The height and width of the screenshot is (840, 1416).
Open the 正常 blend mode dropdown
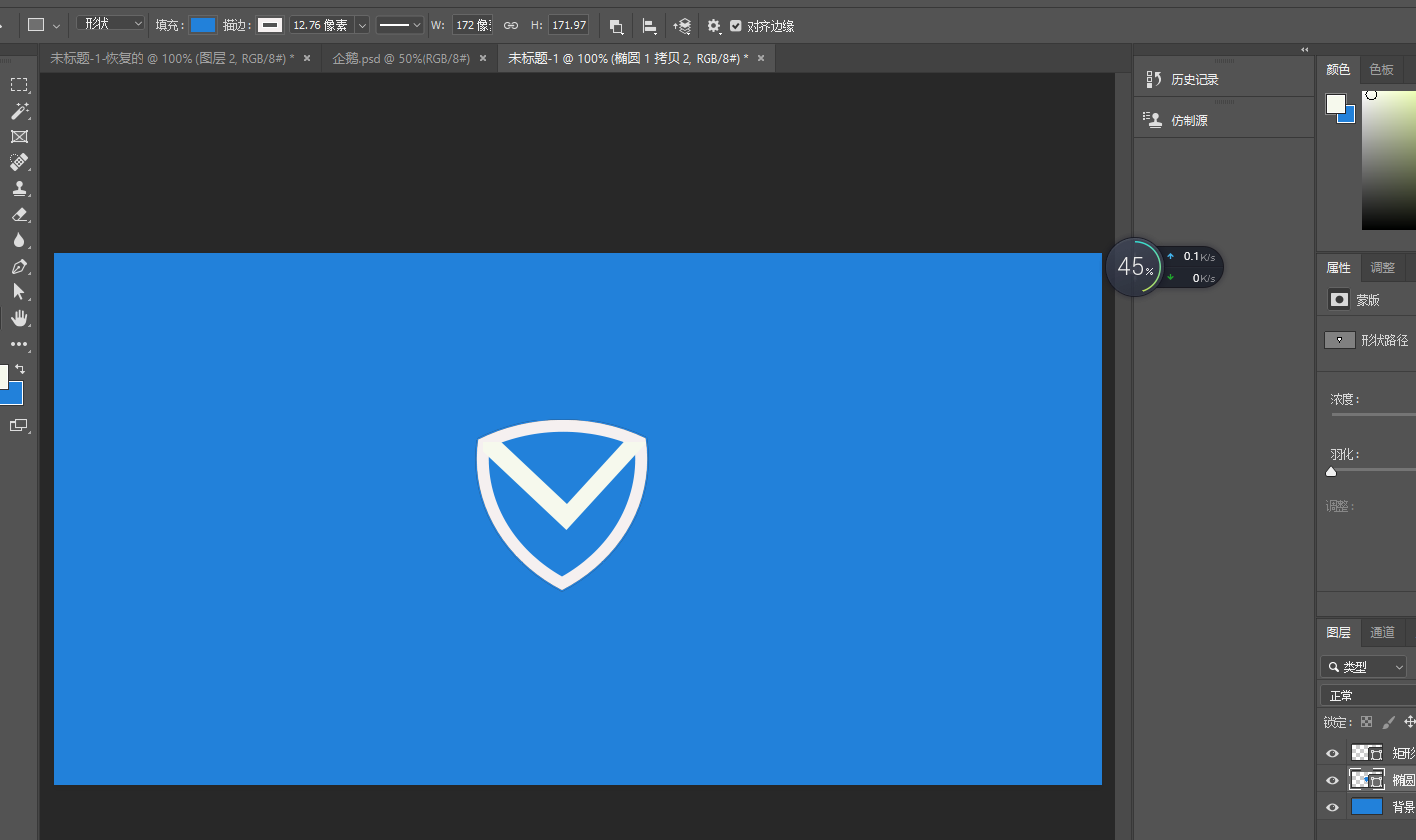1368,695
